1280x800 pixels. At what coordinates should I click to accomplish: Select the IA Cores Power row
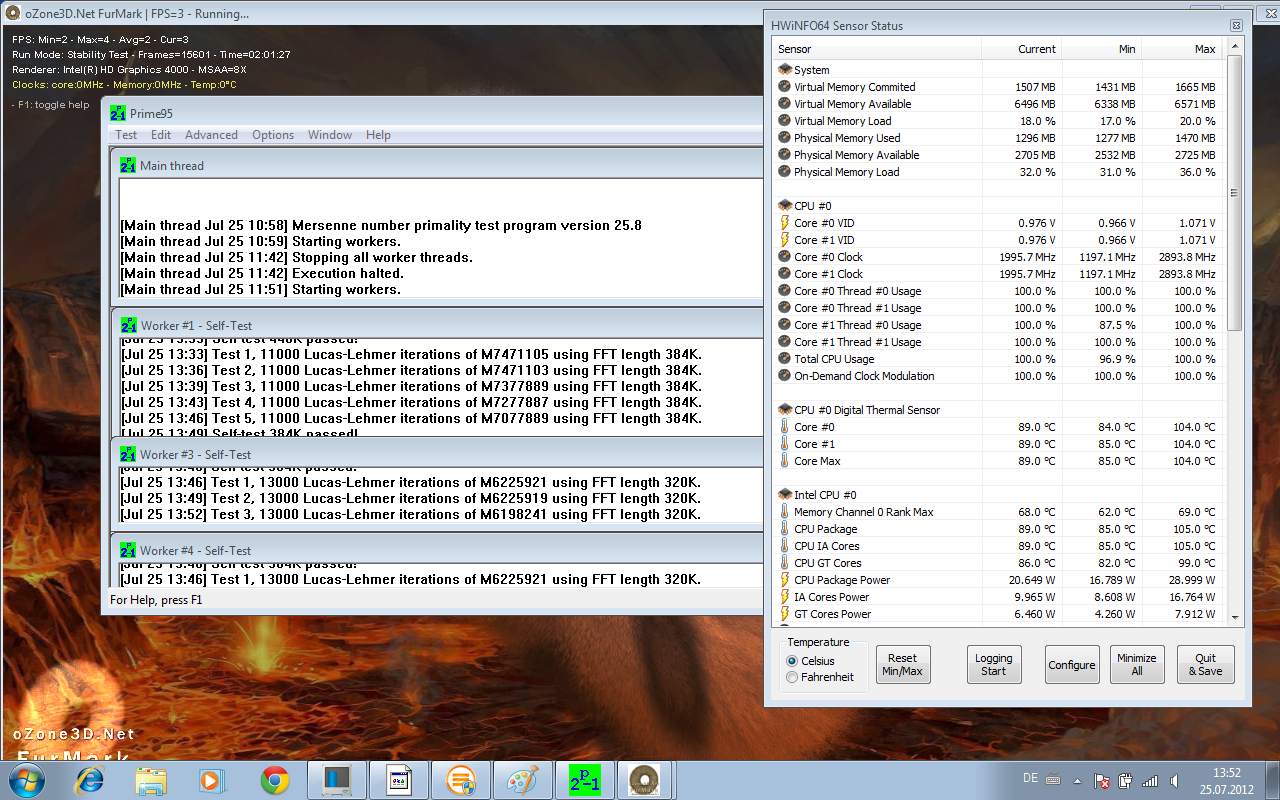click(999, 597)
